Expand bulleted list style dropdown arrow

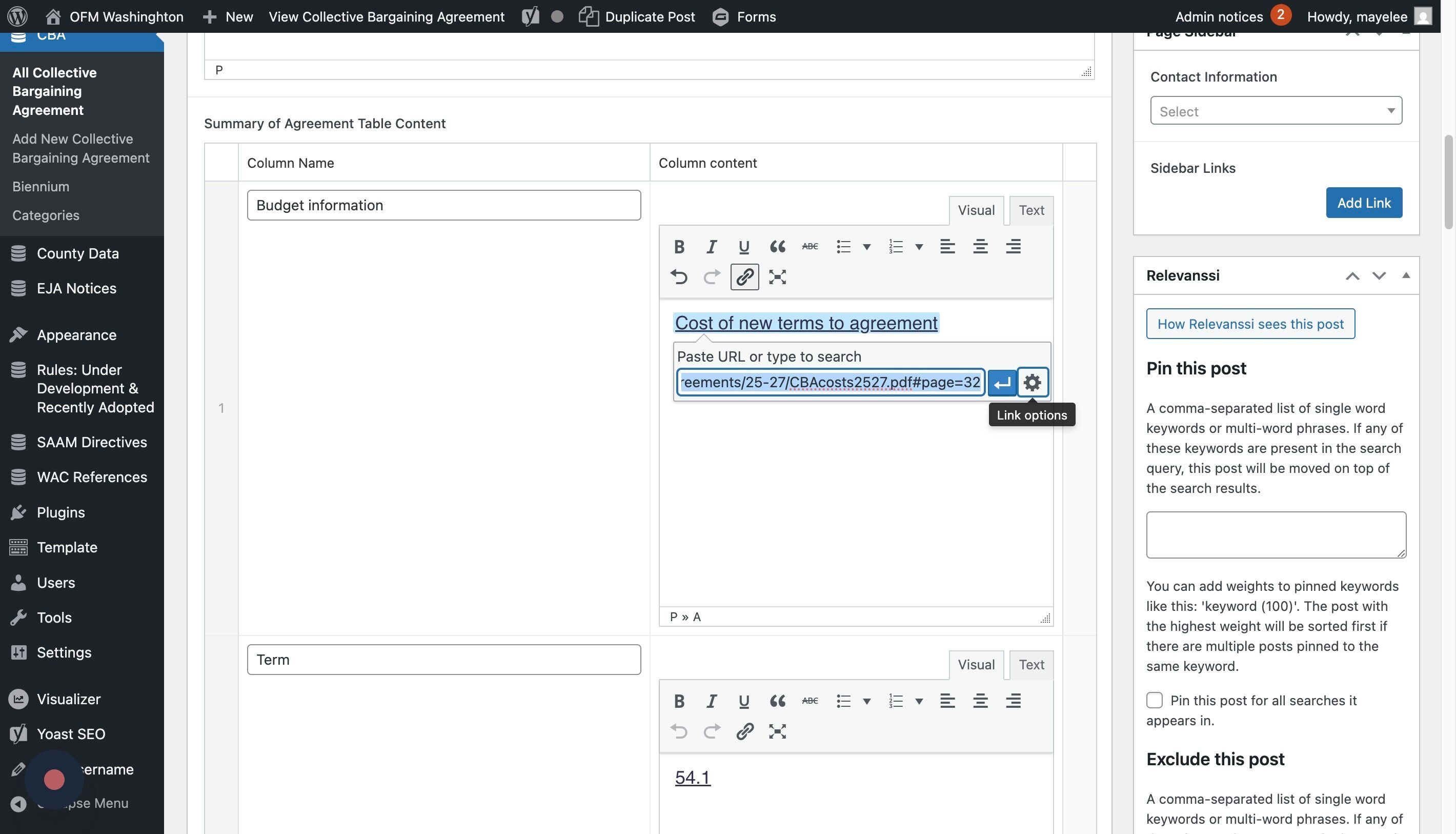tap(867, 247)
